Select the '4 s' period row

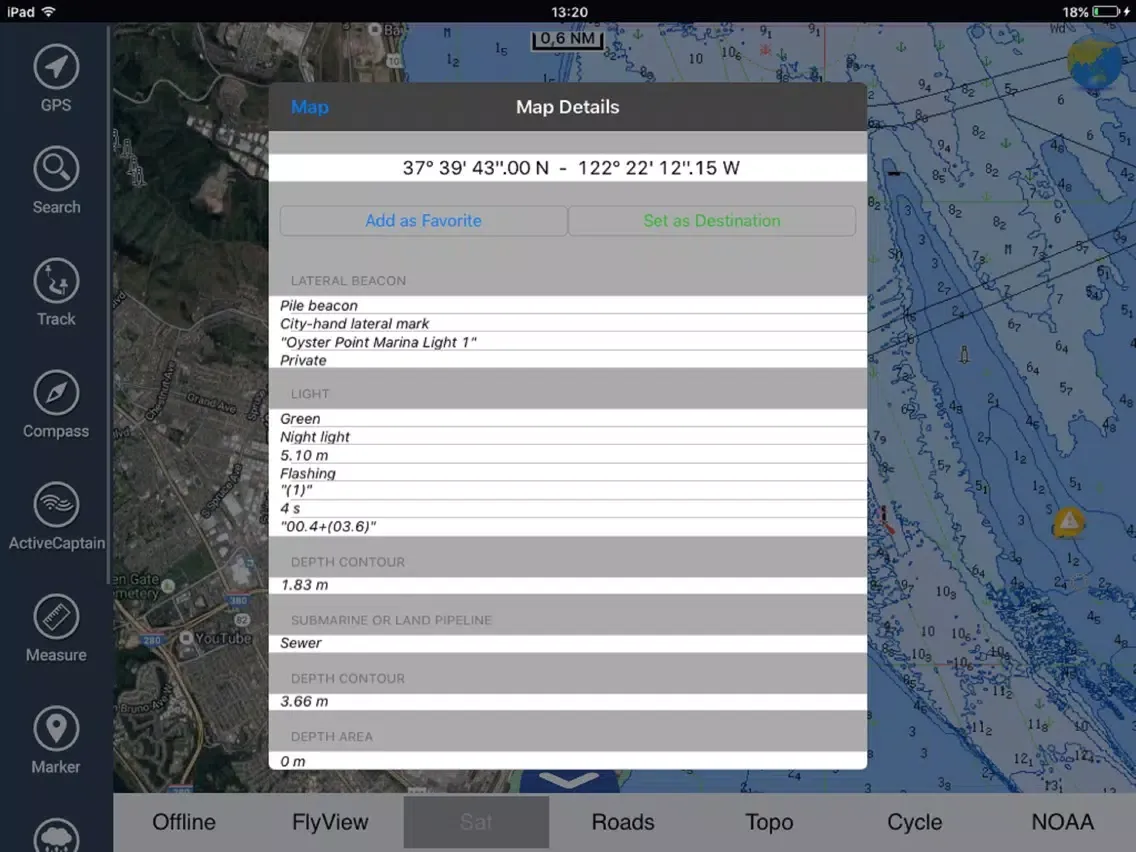(568, 509)
